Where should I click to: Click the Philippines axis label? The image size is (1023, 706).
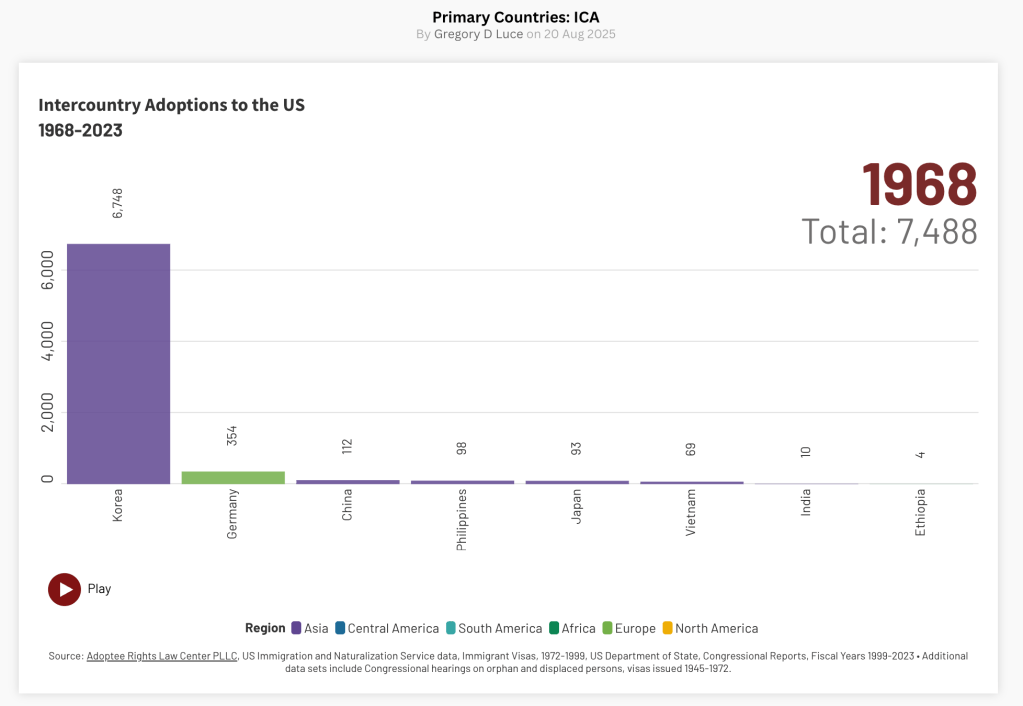(461, 519)
